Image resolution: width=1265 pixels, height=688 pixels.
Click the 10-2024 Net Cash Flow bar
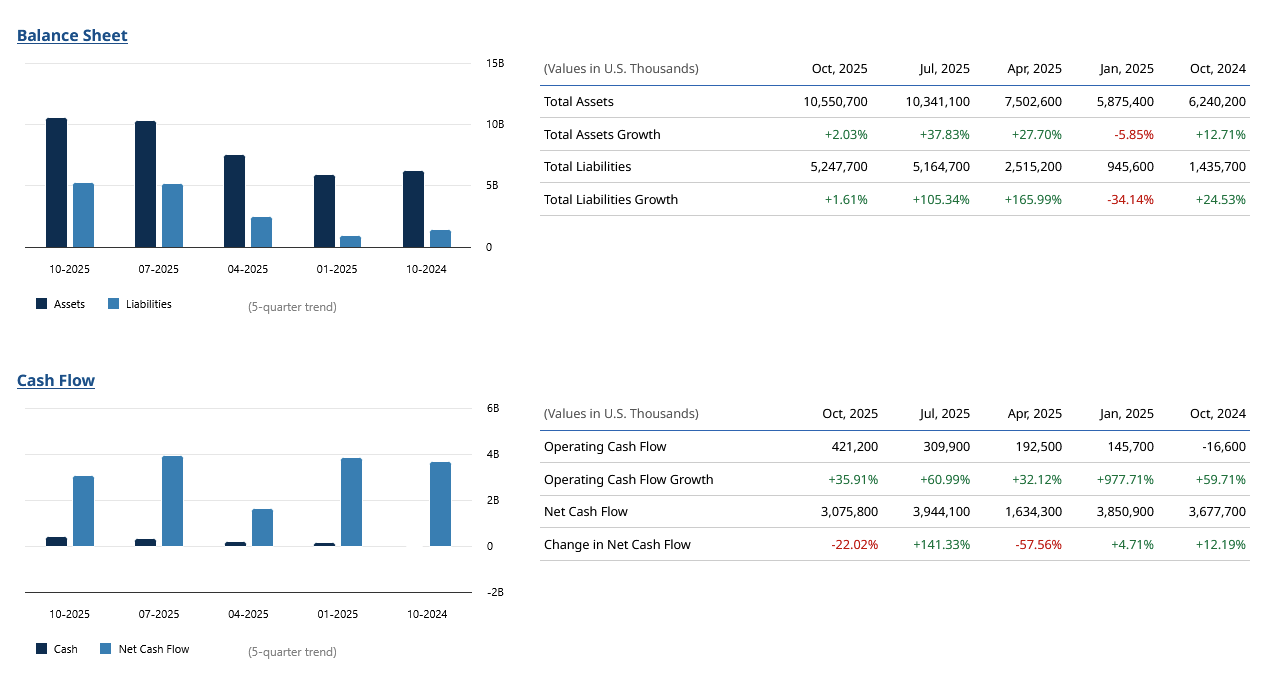click(x=440, y=504)
